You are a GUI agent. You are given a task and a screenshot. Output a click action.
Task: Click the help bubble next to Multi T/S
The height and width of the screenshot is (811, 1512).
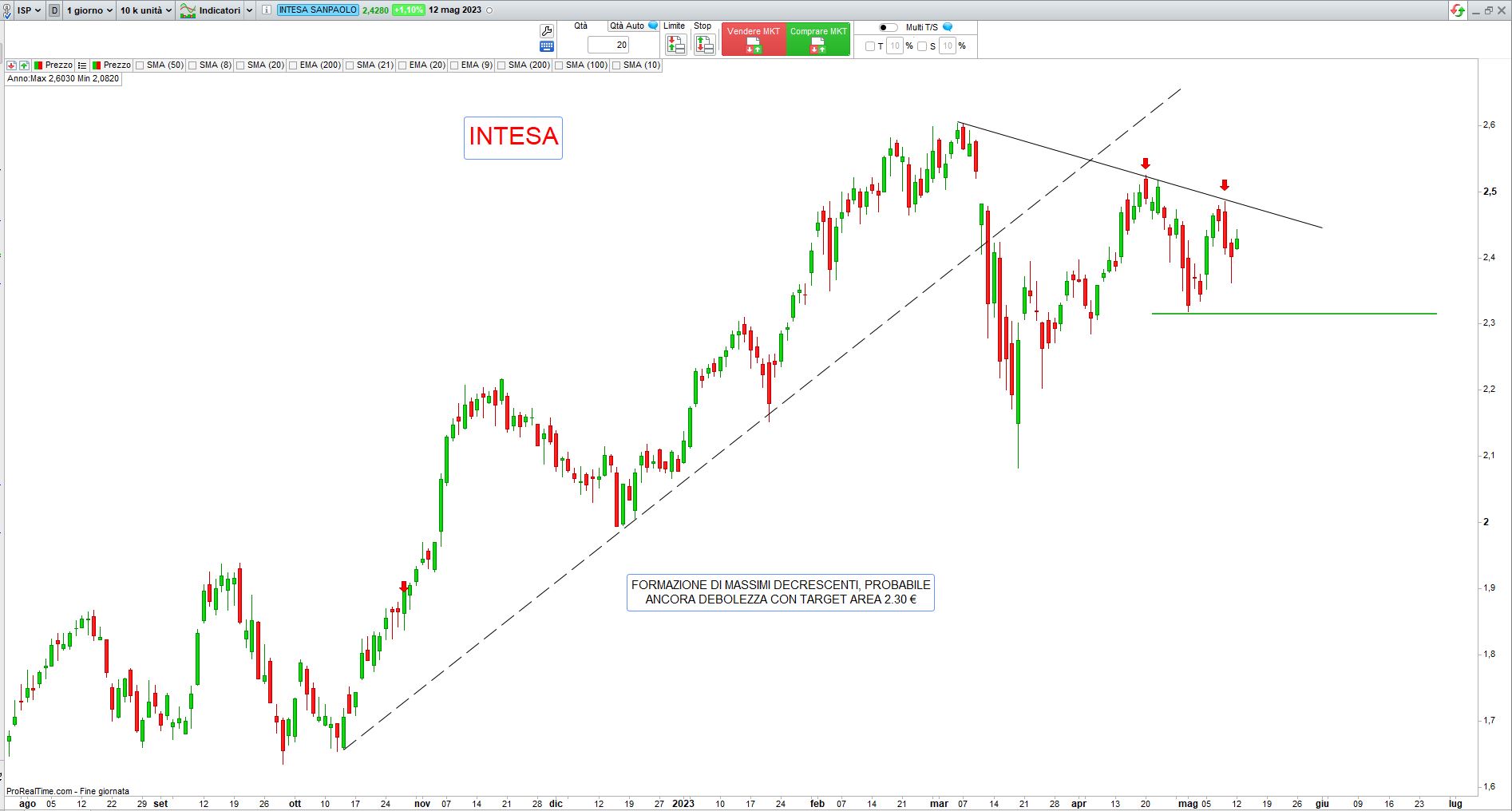click(x=948, y=27)
